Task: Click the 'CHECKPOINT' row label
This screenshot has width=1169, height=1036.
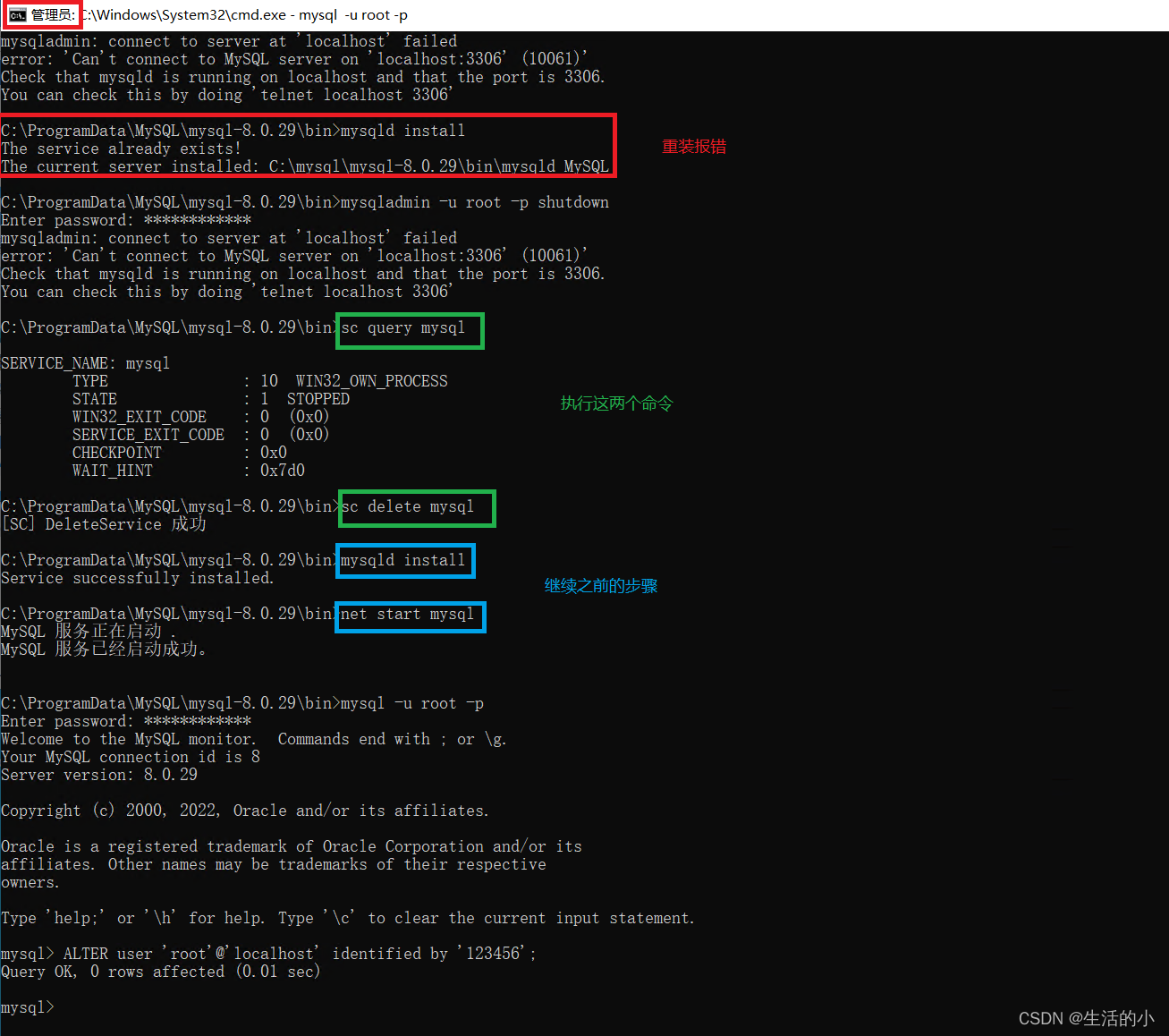Action: pos(116,453)
